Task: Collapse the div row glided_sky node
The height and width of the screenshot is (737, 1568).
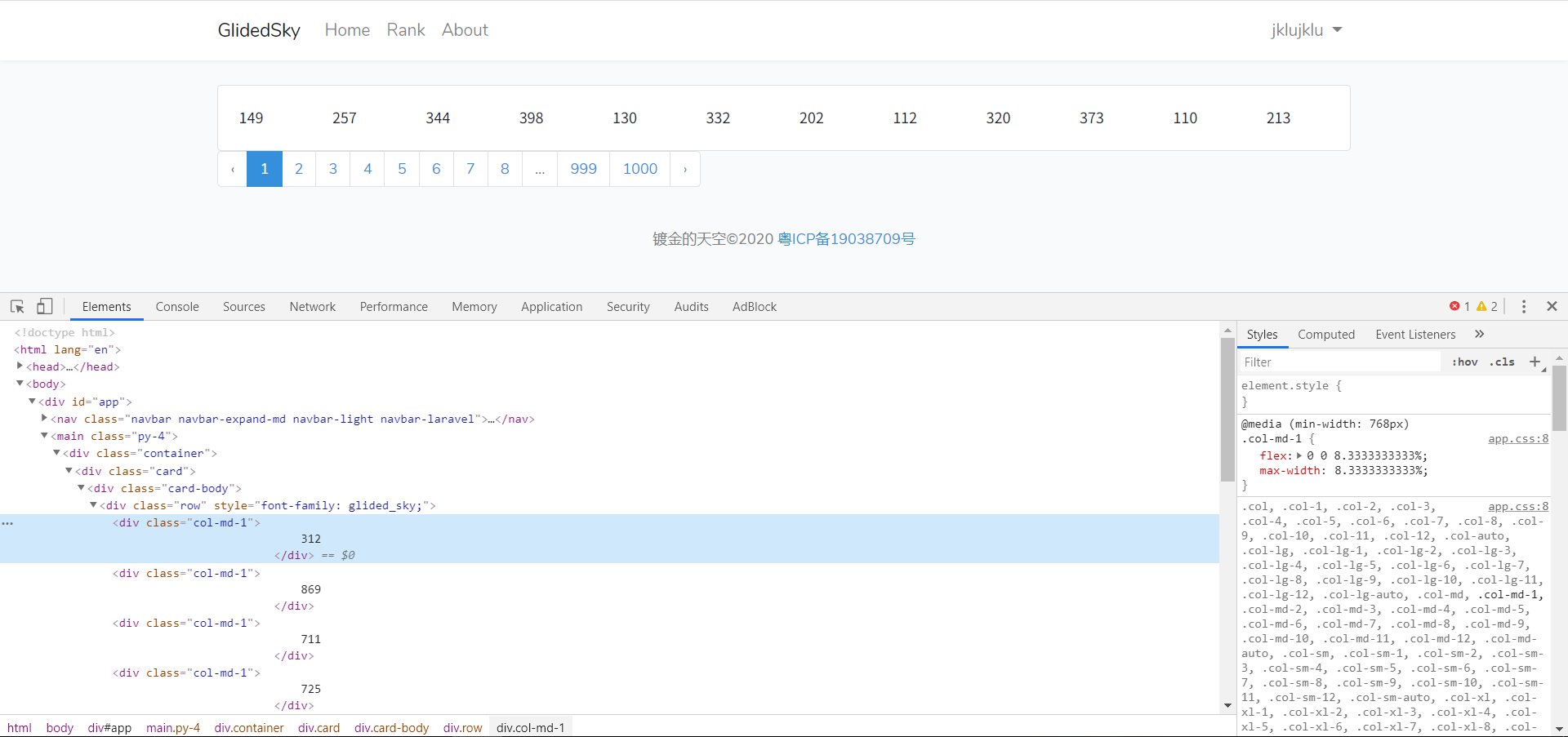Action: [x=93, y=505]
